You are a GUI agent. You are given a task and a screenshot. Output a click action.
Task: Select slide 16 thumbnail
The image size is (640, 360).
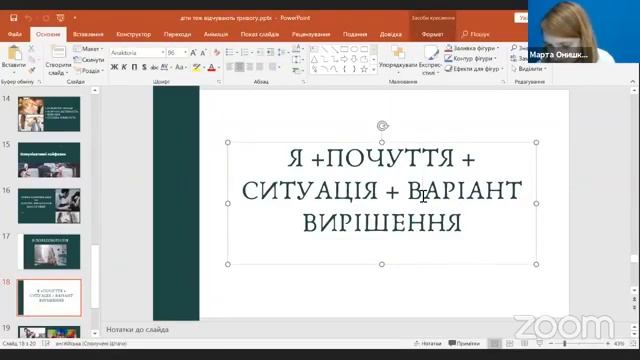[49, 206]
